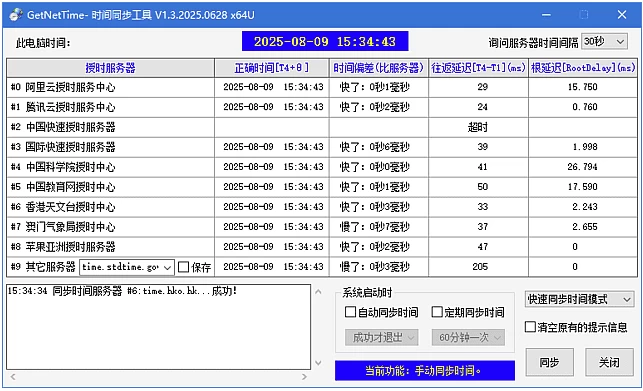Screen dimensions: 643x391
Task: Open the 30秒 query interval dropdown
Action: click(x=604, y=41)
